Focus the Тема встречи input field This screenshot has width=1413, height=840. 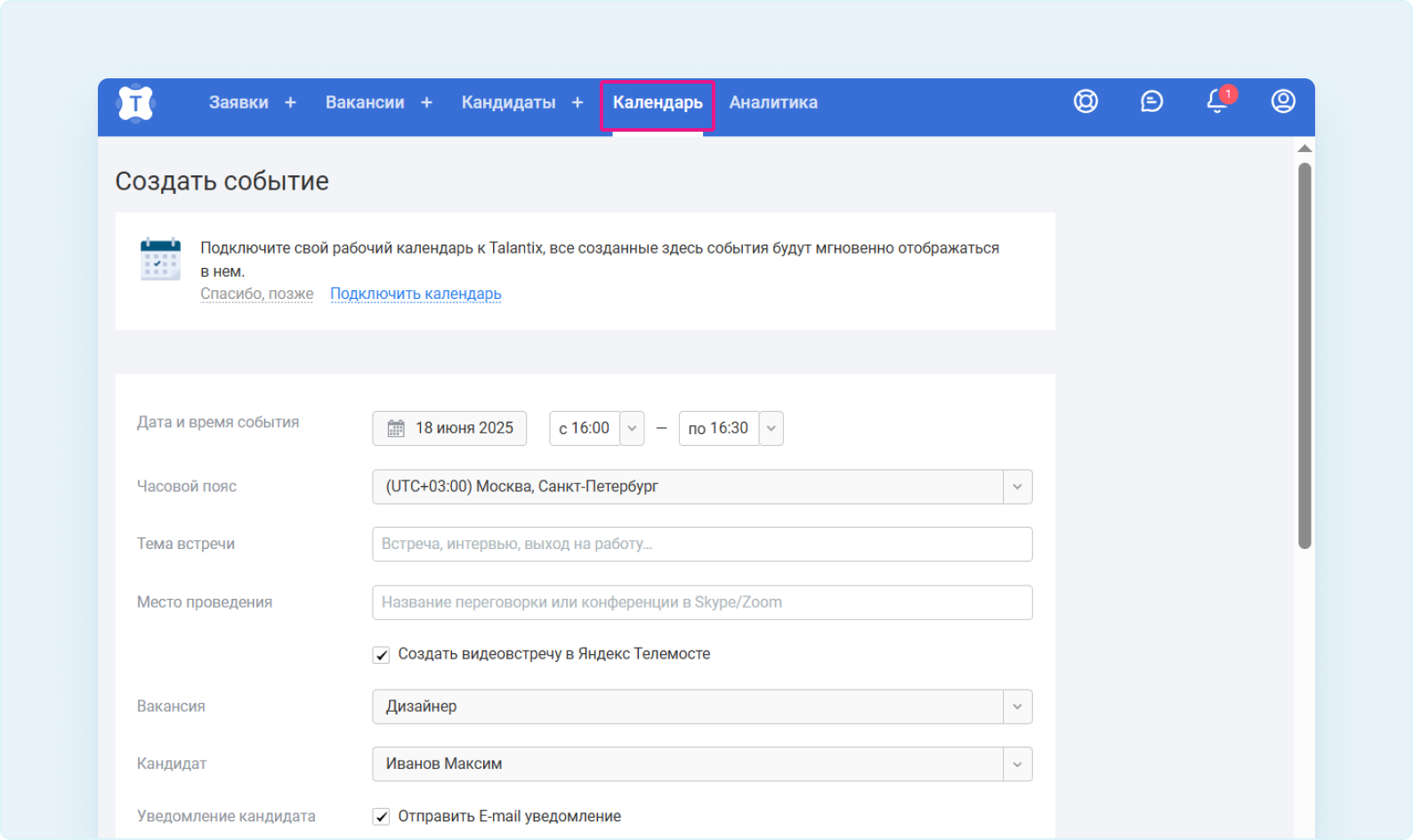pos(702,544)
